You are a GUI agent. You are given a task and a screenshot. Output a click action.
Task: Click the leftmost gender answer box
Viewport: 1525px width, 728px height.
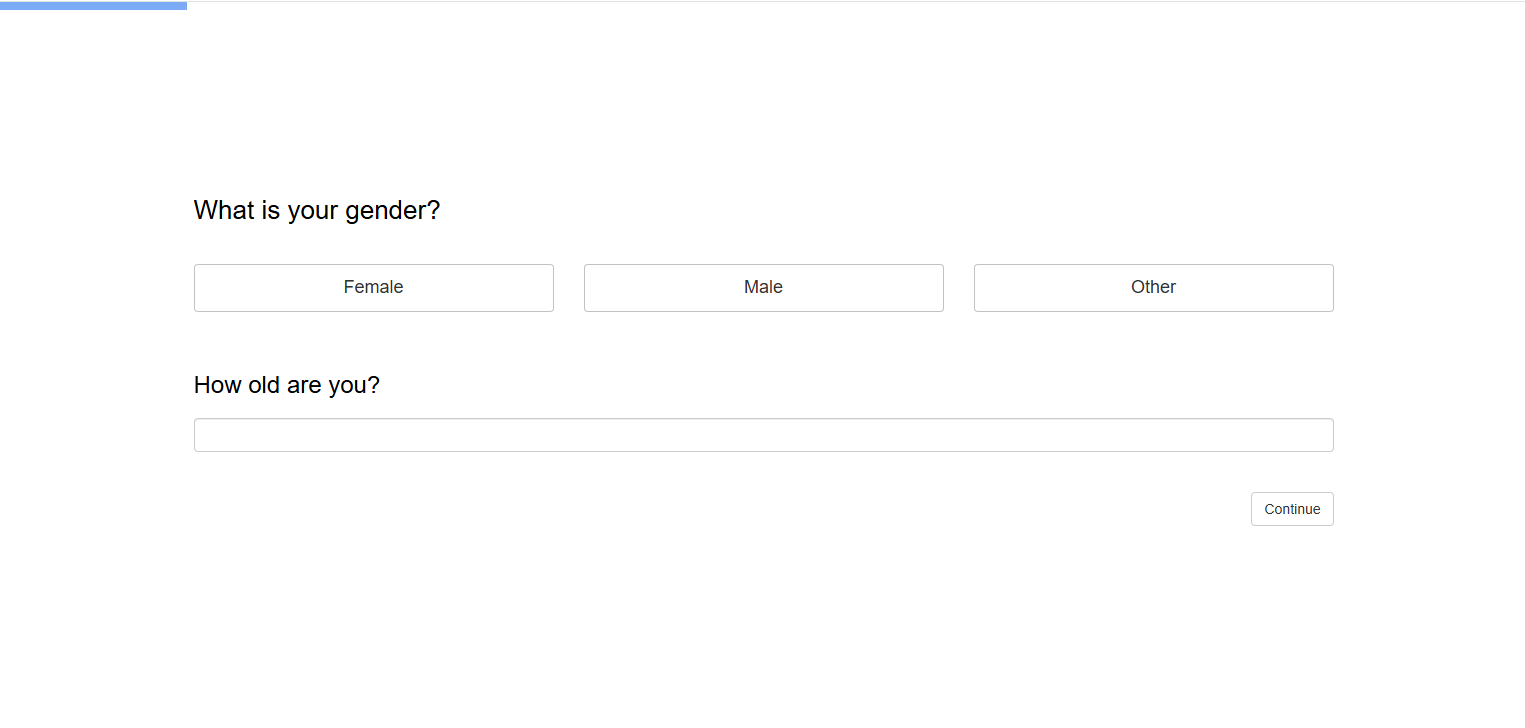point(373,287)
